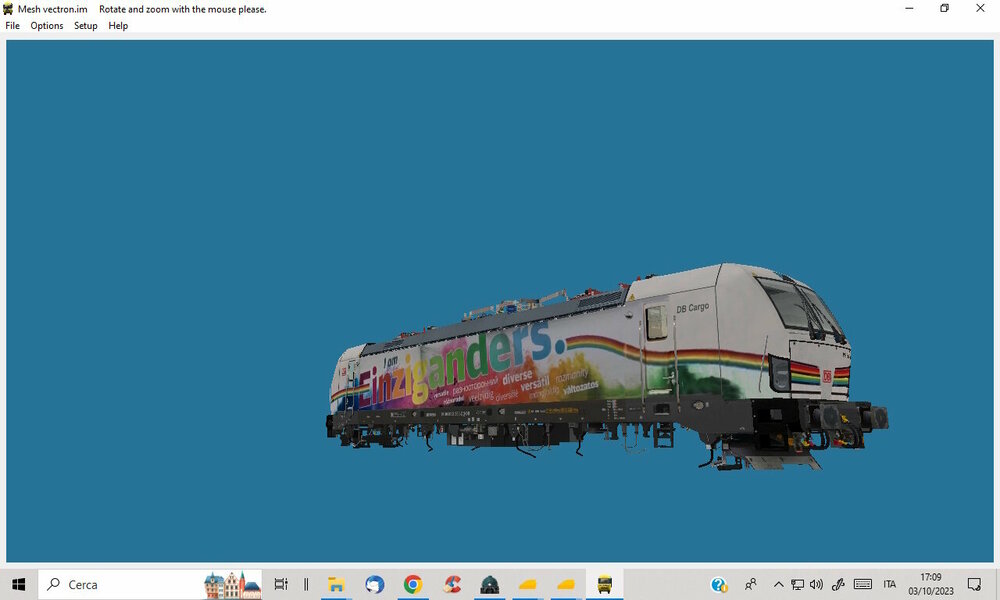Minimize the Mesh vectron.im window
The width and height of the screenshot is (1000, 600).
pyautogui.click(x=909, y=8)
